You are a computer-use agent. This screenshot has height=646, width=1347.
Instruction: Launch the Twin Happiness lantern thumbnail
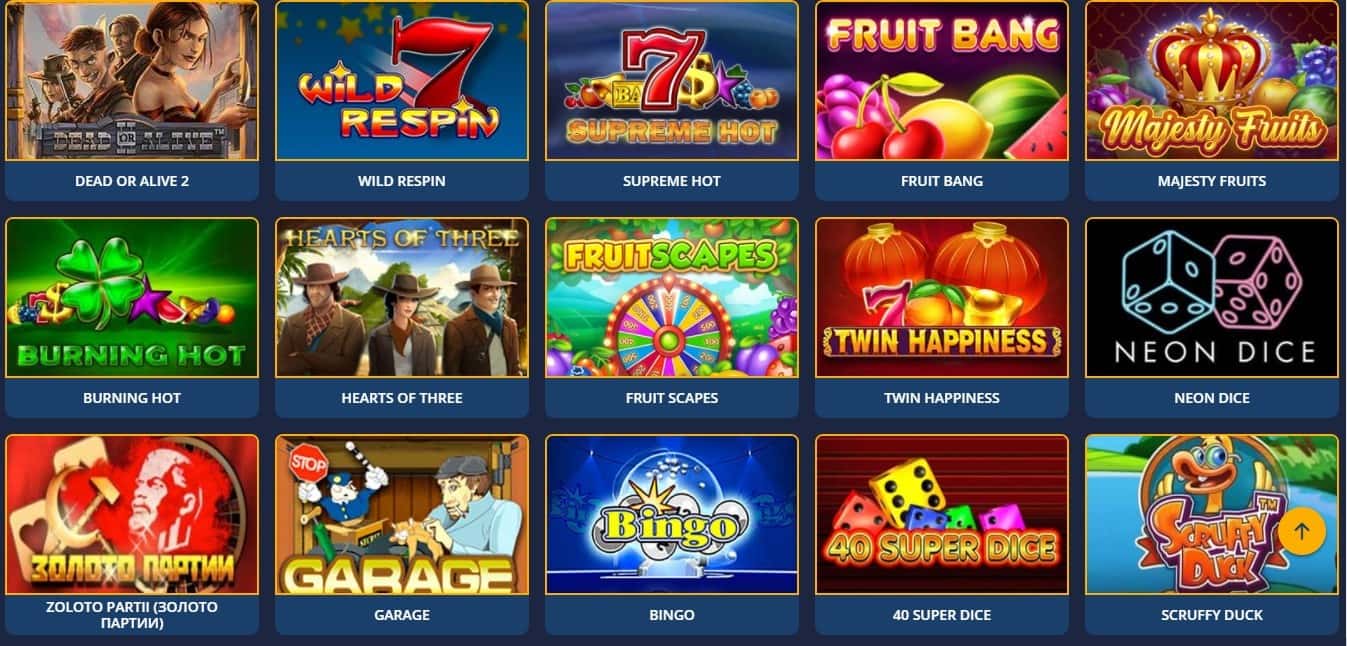coord(942,297)
